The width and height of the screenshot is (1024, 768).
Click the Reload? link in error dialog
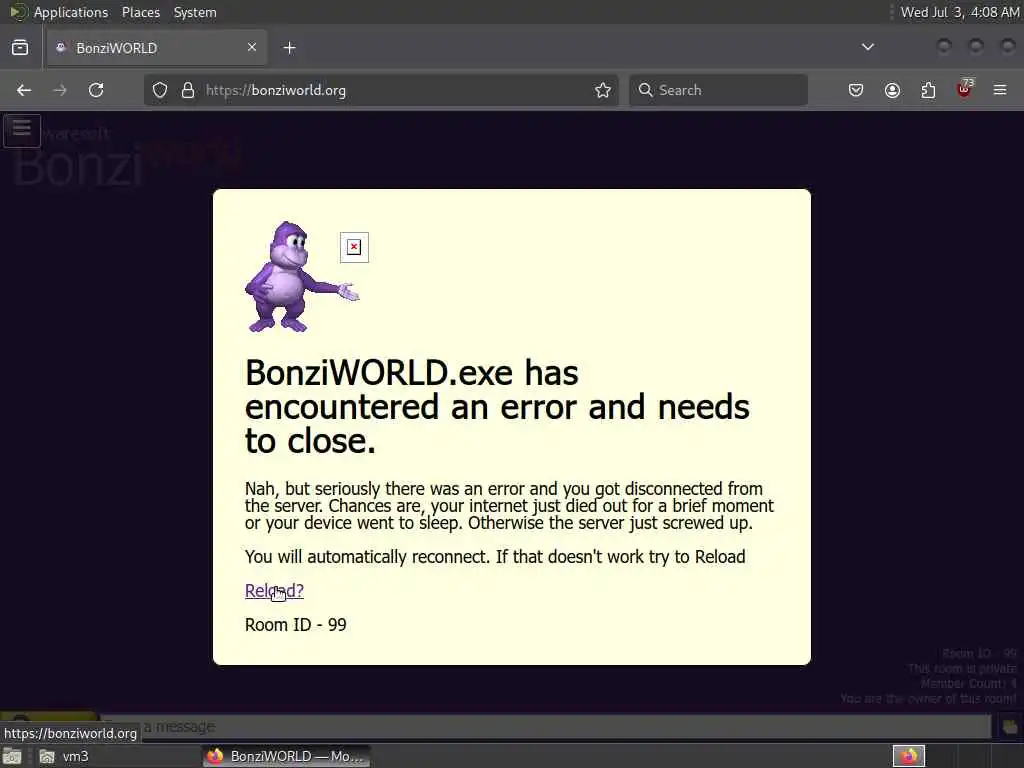tap(274, 590)
